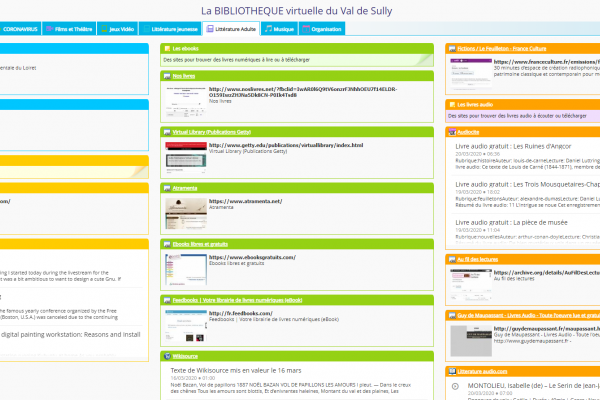Open Virtual Library (Publications Getty) title link
The width and height of the screenshot is (600, 400).
pyautogui.click(x=212, y=132)
